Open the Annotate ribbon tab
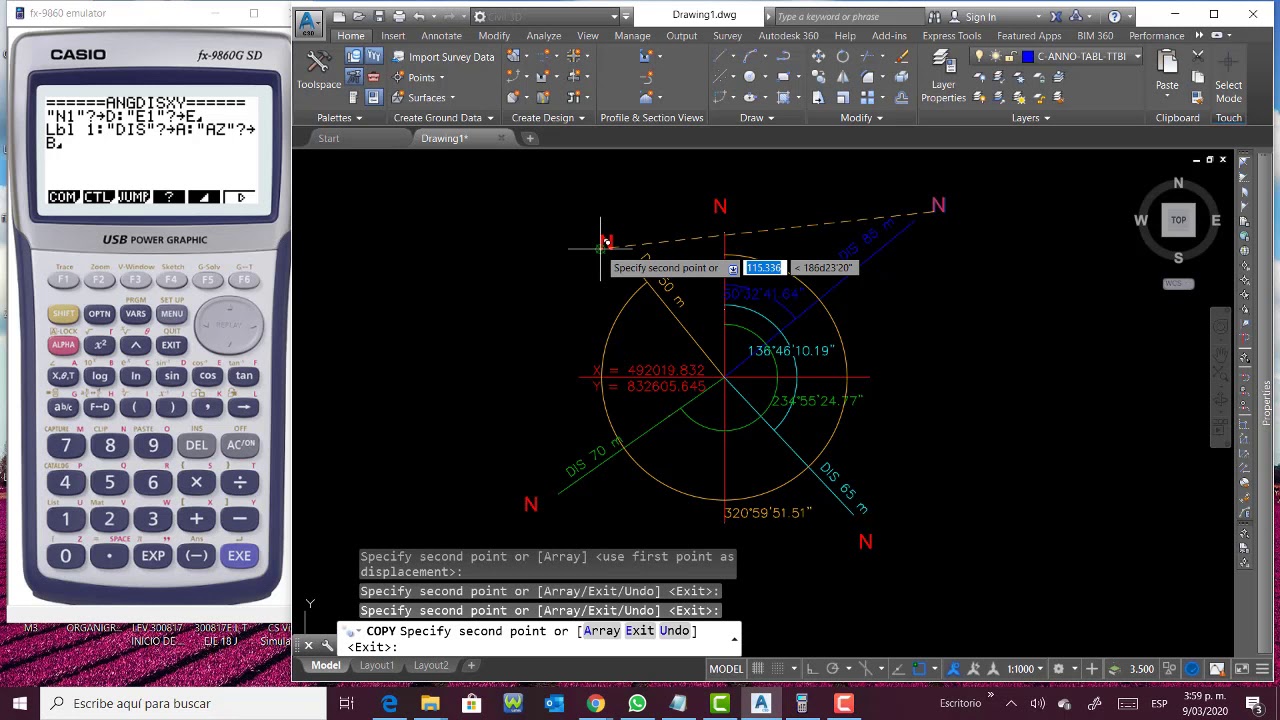Image resolution: width=1280 pixels, height=720 pixels. coord(441,36)
